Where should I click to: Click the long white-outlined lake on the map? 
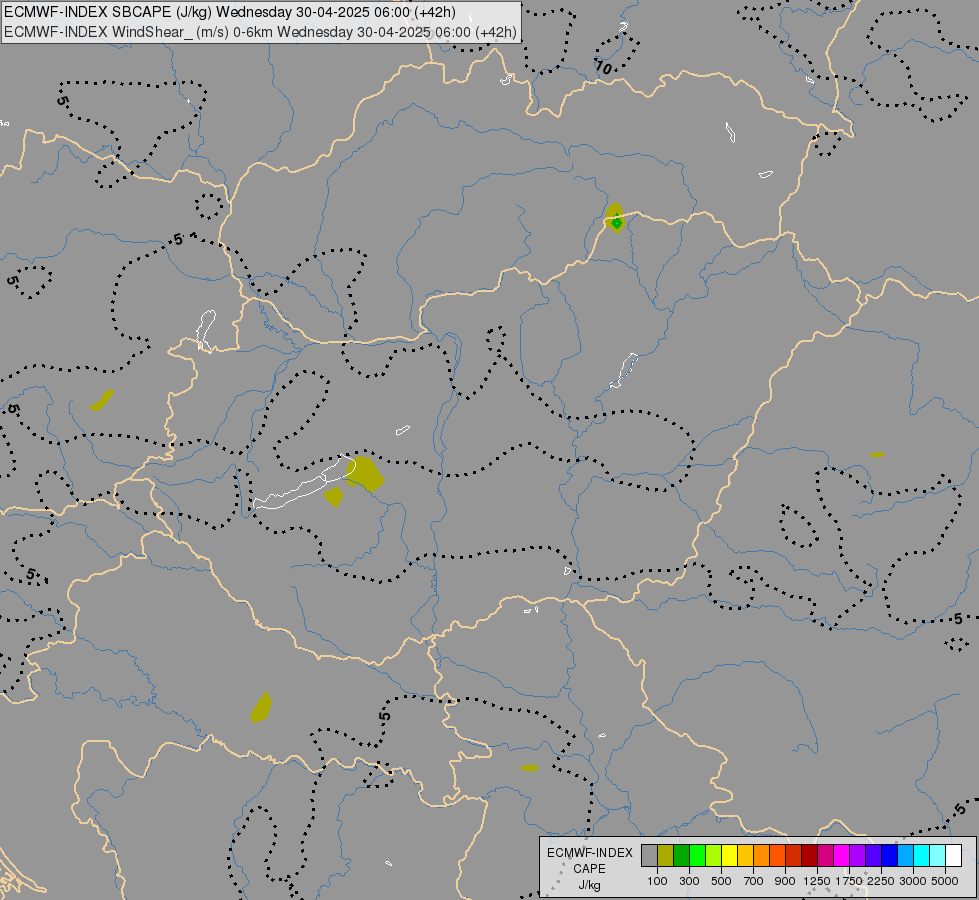tap(304, 484)
